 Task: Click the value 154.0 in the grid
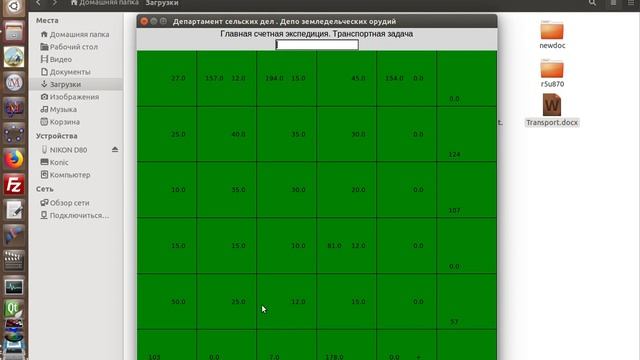(x=394, y=78)
